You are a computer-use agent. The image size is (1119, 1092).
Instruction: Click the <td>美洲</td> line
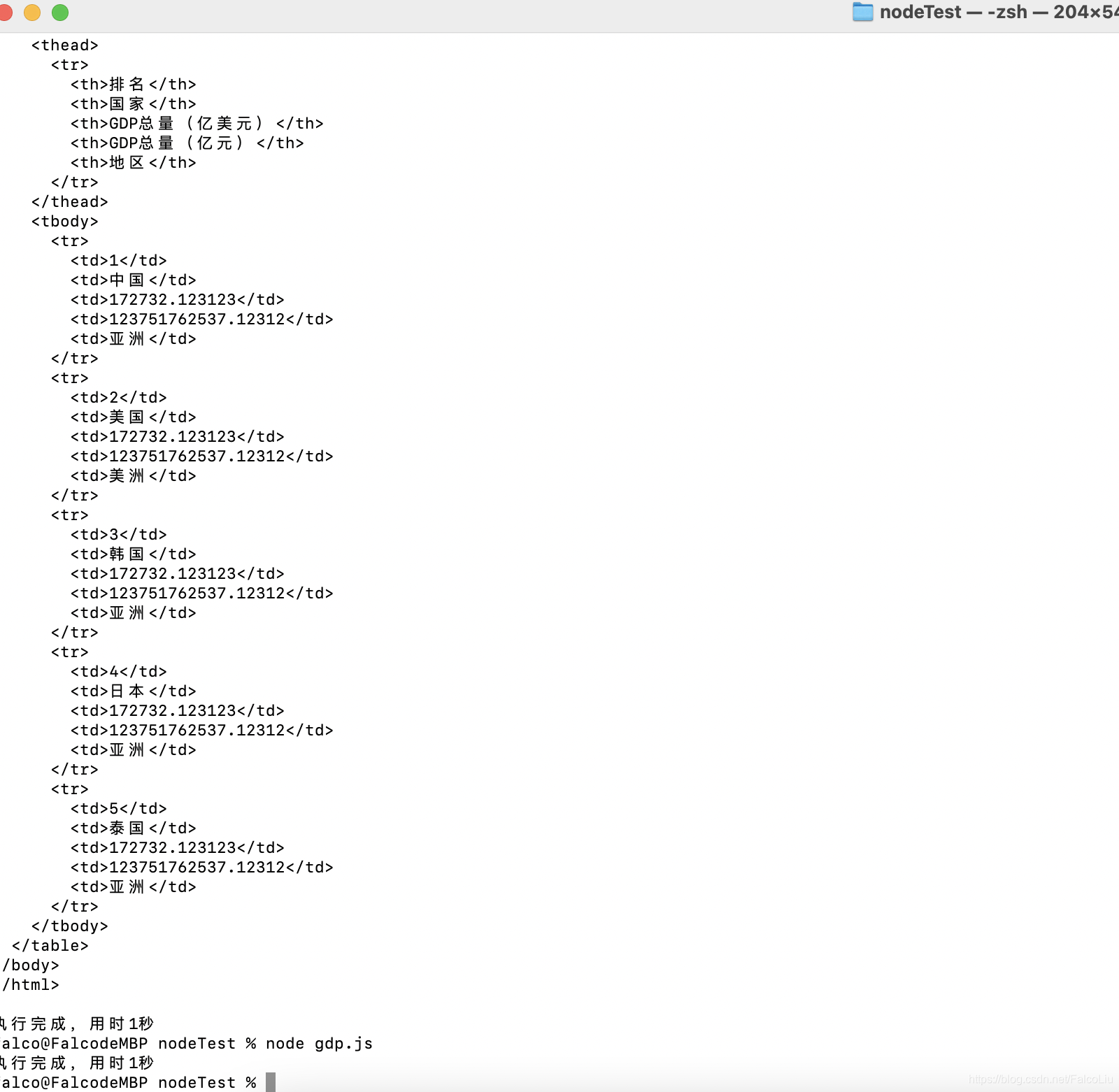133,476
